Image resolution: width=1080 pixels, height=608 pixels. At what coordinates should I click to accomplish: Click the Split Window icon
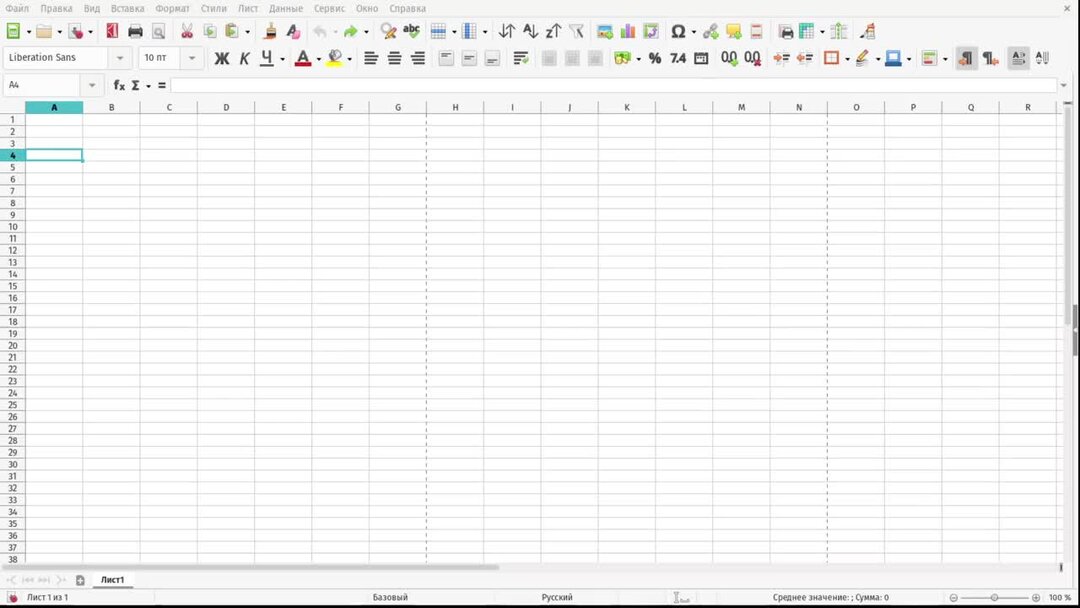click(x=838, y=31)
